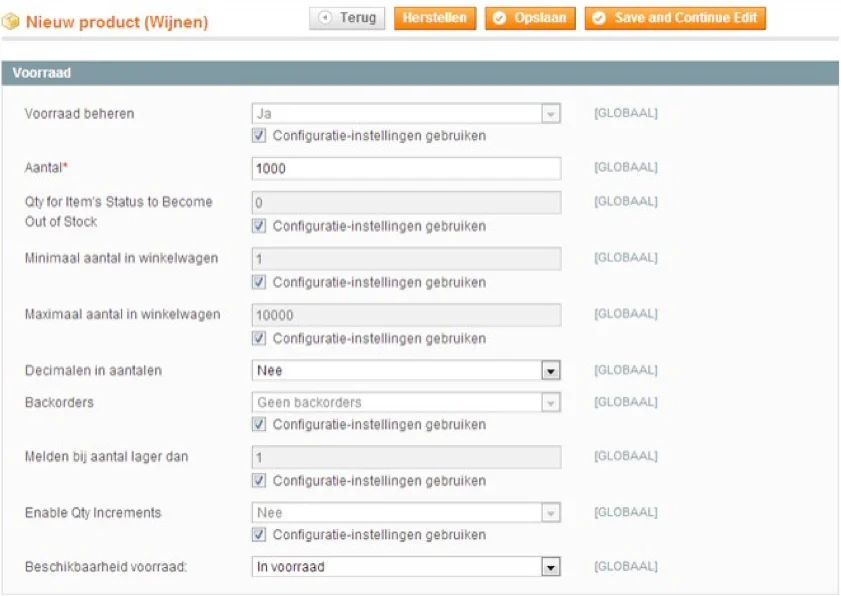Viewport: 841px width, 596px height.
Task: Click the Maximaal aantal field showing 10000
Action: click(406, 315)
